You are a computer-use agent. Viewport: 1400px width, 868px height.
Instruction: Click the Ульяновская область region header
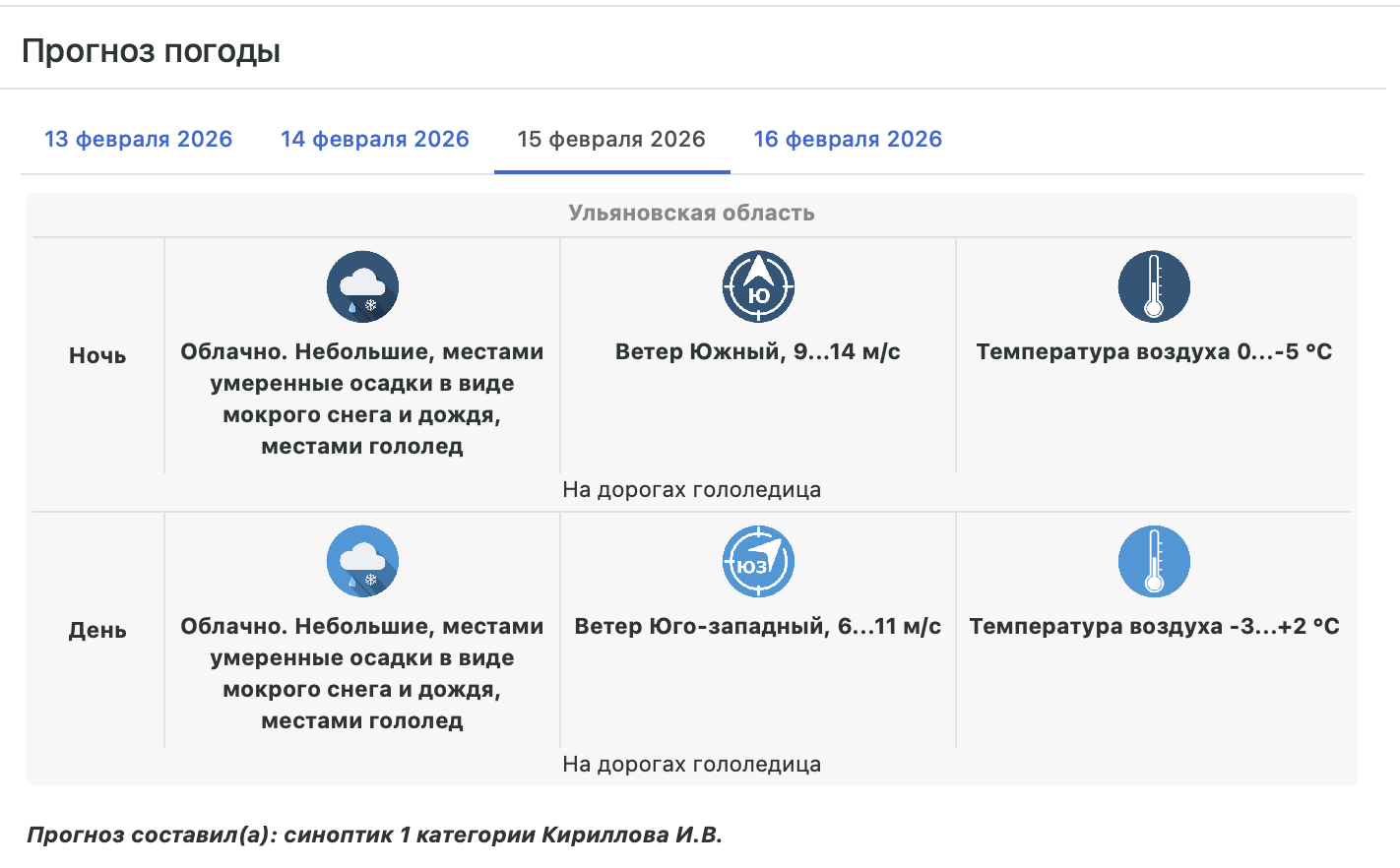[x=691, y=213]
